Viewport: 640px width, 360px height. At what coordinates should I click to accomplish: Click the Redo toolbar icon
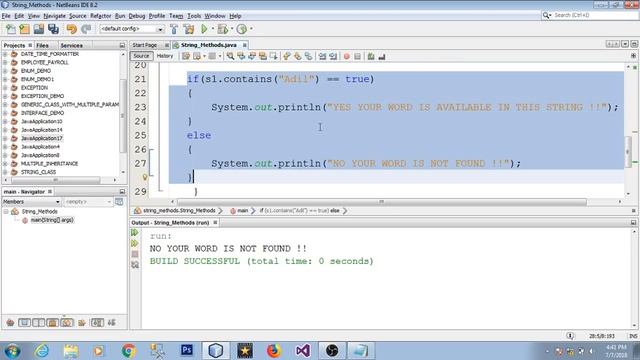pyautogui.click(x=86, y=29)
